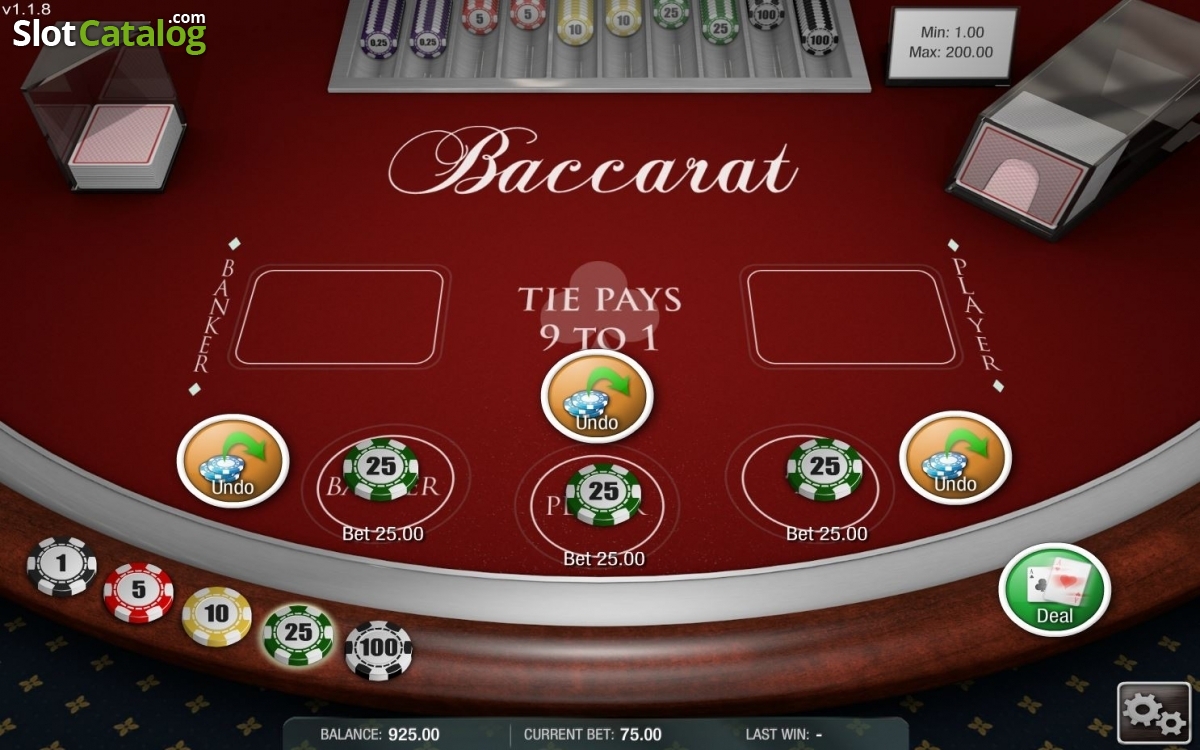Select the black 100 chip

[x=379, y=650]
